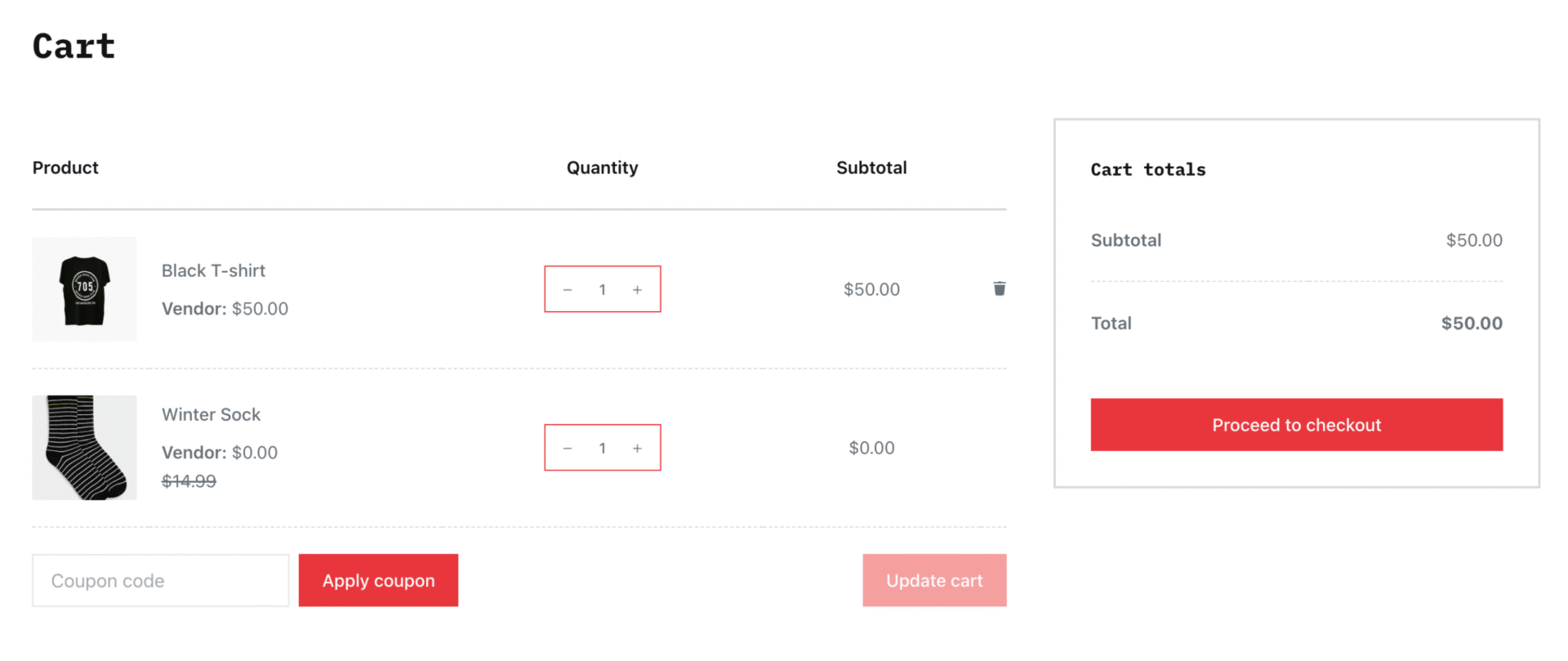
Task: Select the Winter Sock product name
Action: [x=211, y=414]
